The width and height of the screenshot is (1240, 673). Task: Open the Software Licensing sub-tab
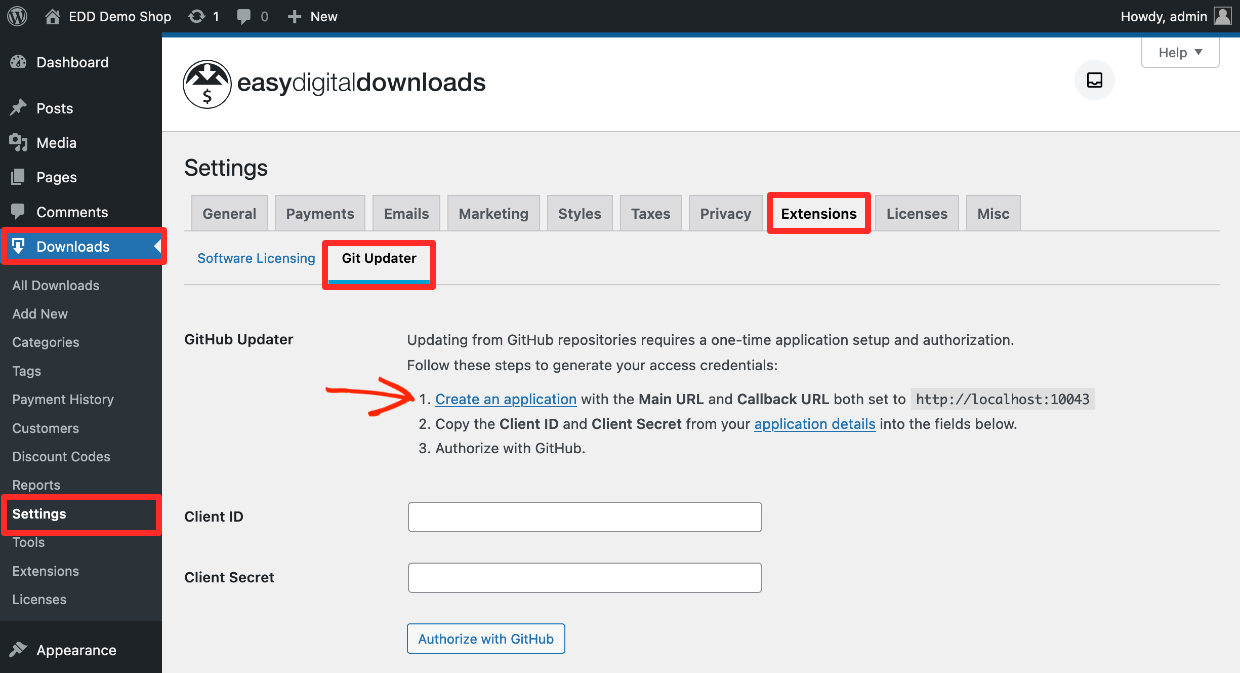(x=256, y=258)
